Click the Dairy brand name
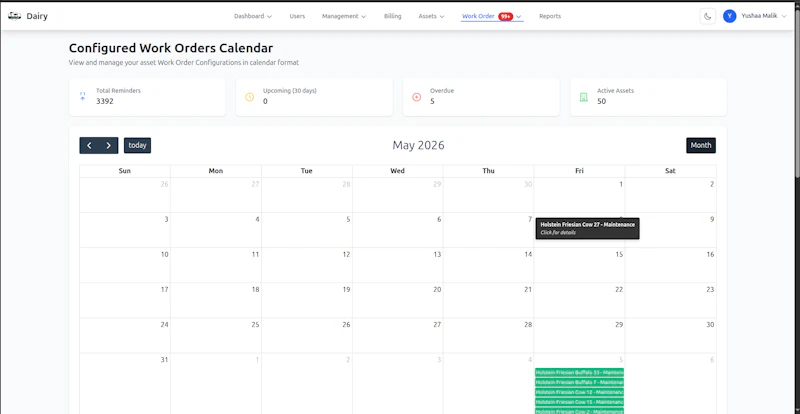Screen dimensions: 800x414 pyautogui.click(x=37, y=16)
